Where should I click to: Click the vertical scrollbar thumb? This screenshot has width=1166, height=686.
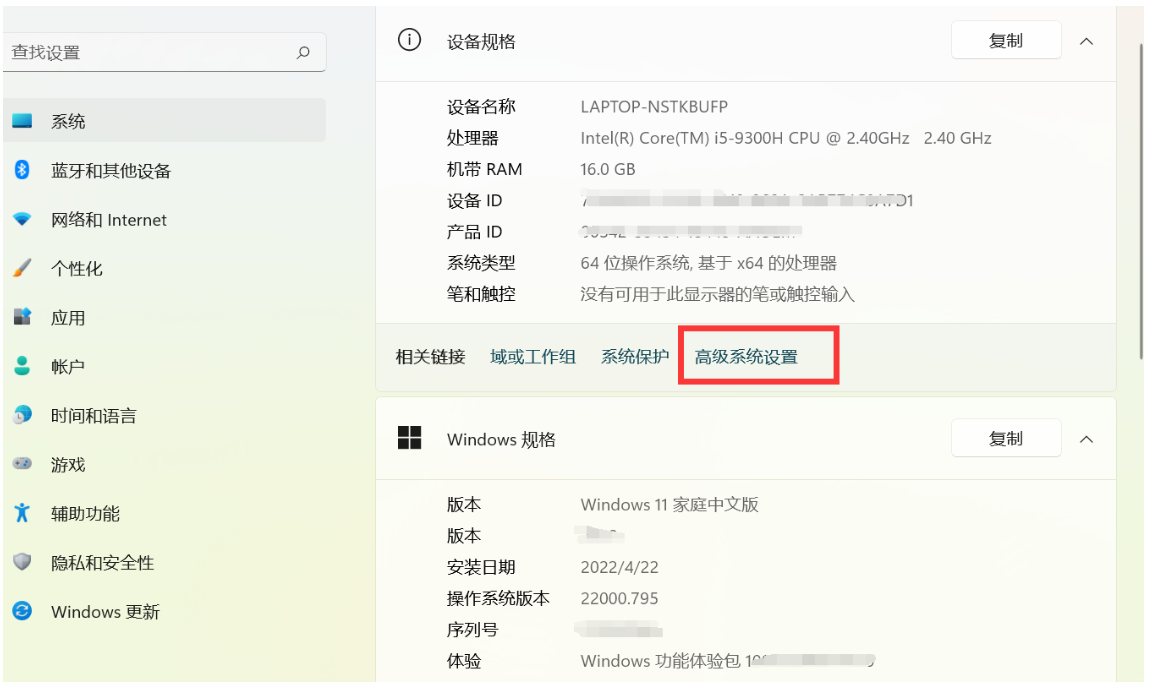pyautogui.click(x=1141, y=201)
